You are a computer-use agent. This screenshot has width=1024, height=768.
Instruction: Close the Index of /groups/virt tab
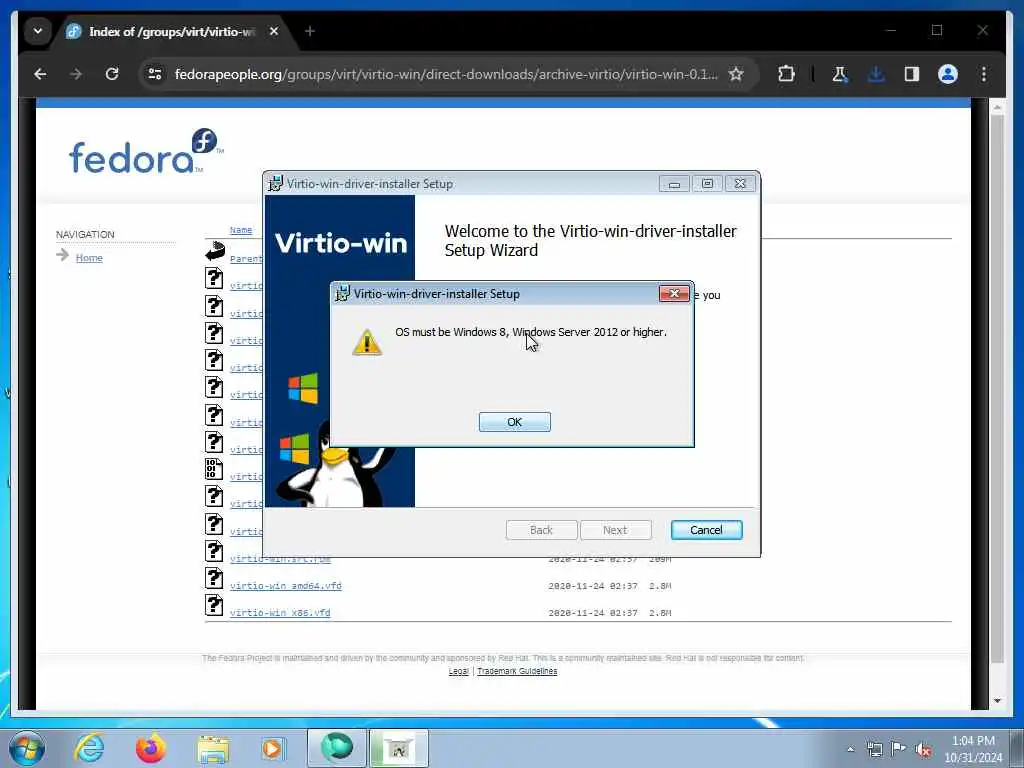274,31
